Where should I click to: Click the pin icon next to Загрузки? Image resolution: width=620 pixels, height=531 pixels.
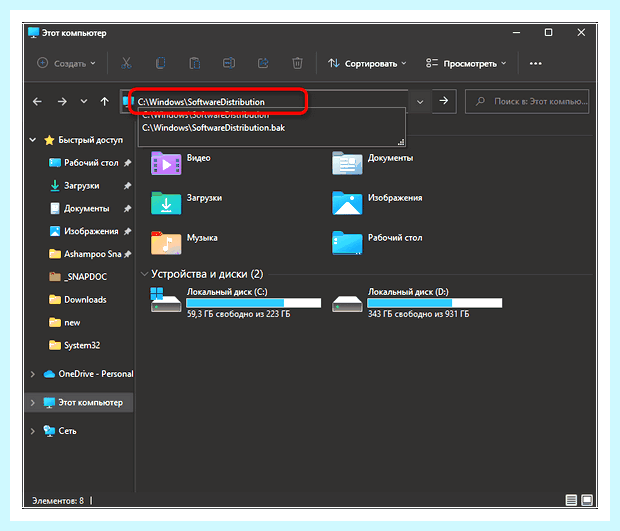click(127, 185)
